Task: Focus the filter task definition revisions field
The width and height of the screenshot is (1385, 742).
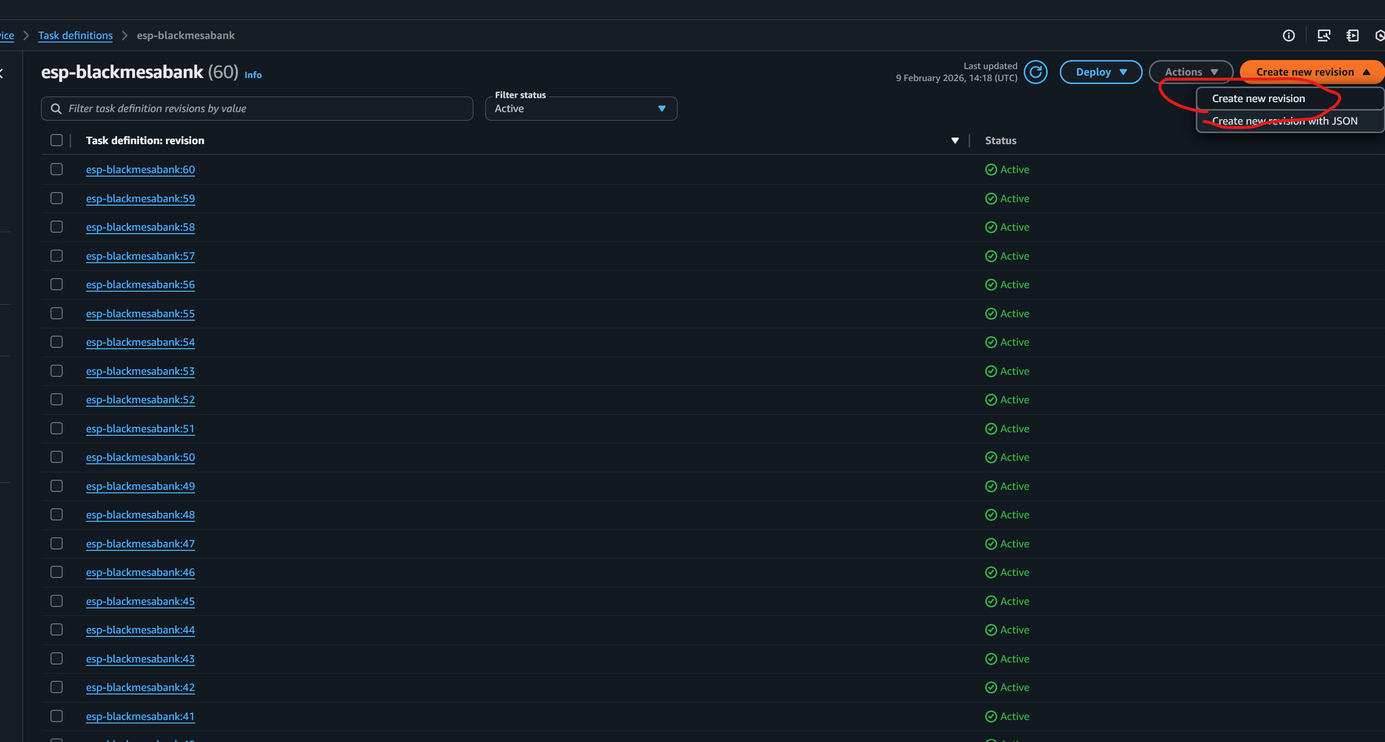Action: 265,108
